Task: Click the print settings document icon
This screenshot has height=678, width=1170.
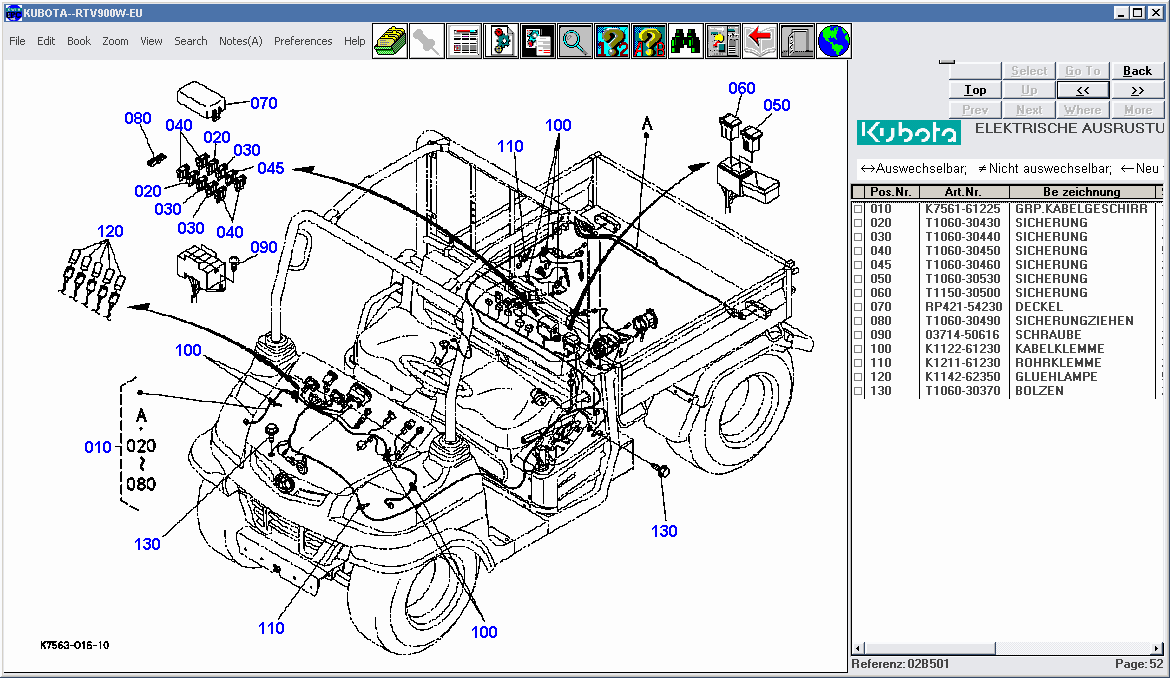Action: [538, 41]
